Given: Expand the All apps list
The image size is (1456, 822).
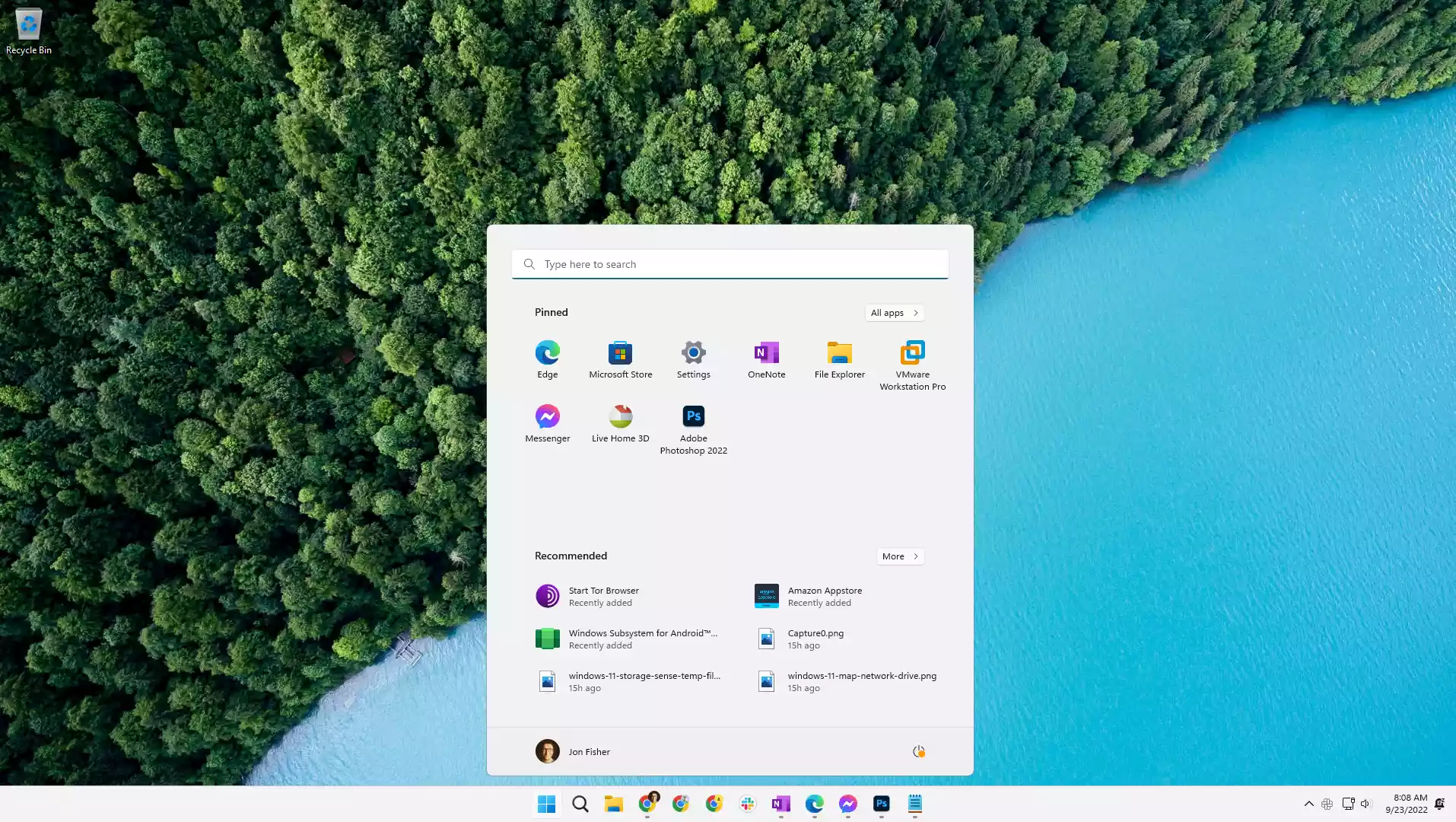Looking at the screenshot, I should pyautogui.click(x=895, y=313).
